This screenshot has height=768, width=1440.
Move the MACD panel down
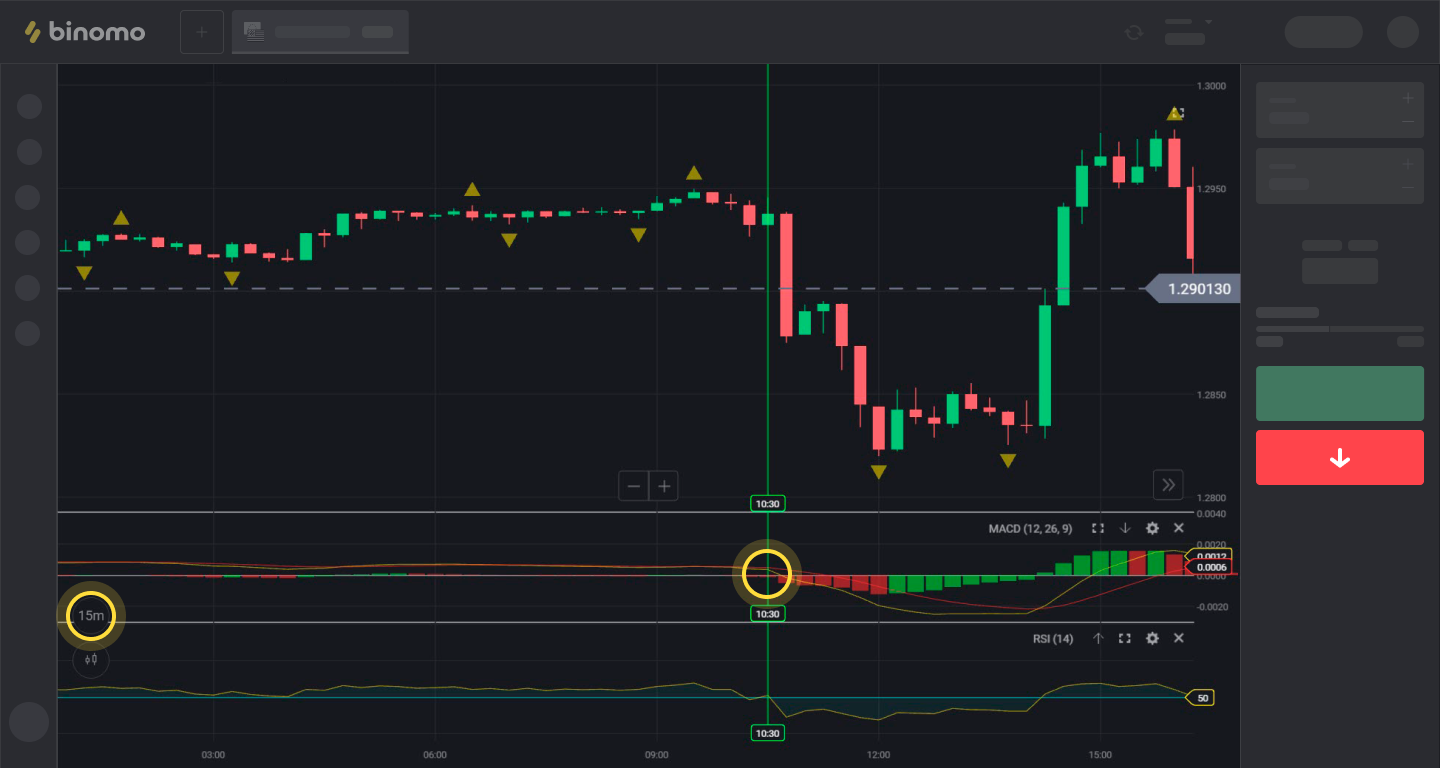1125,528
